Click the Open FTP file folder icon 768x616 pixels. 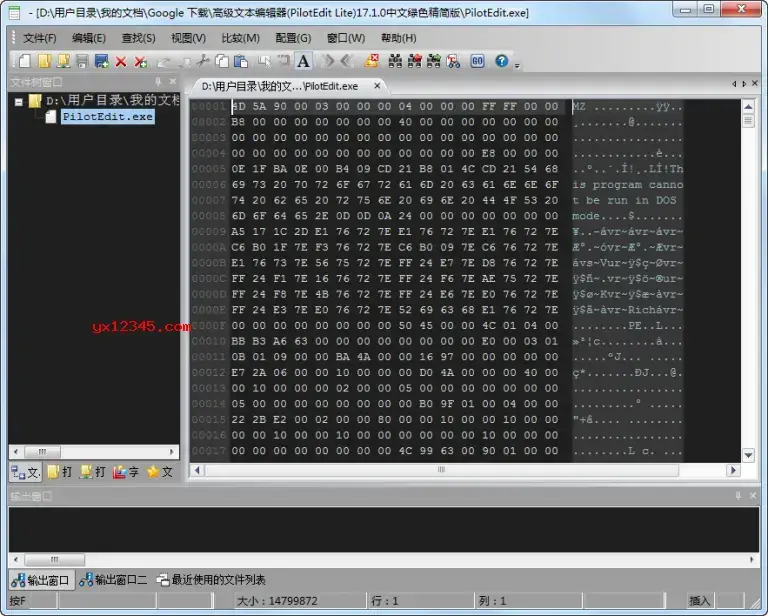[x=63, y=61]
